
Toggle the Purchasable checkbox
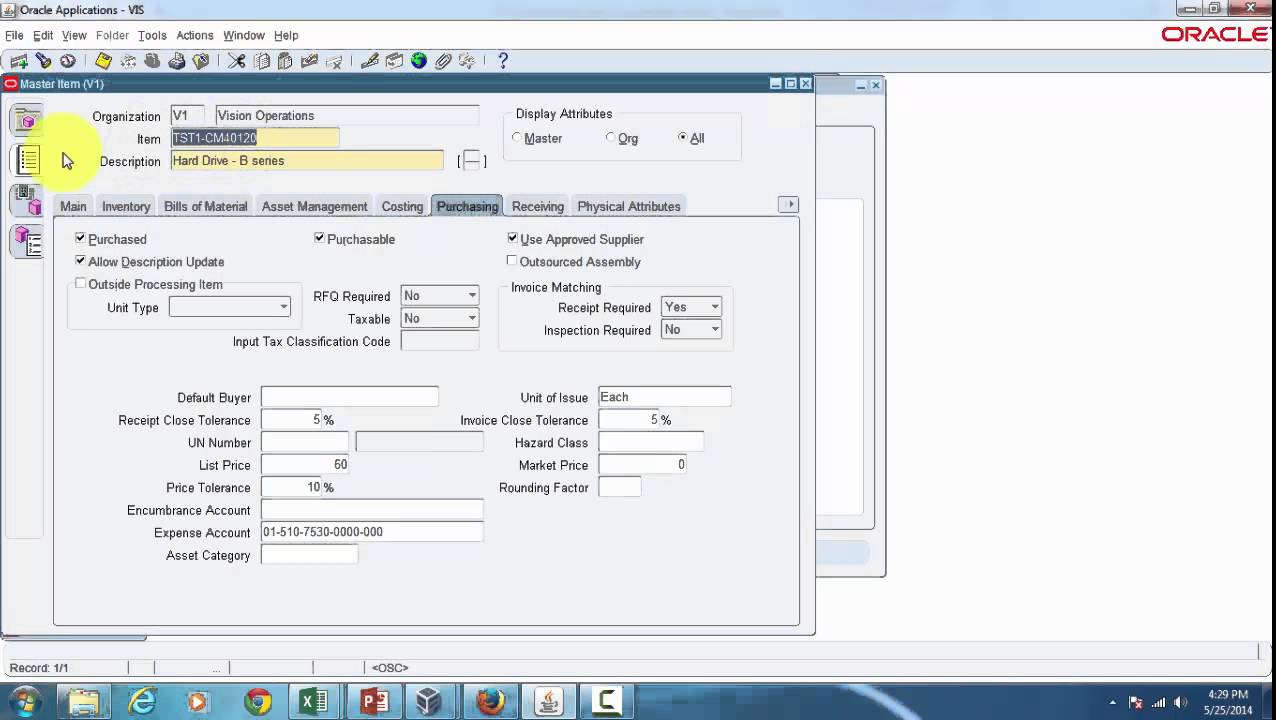click(x=320, y=238)
